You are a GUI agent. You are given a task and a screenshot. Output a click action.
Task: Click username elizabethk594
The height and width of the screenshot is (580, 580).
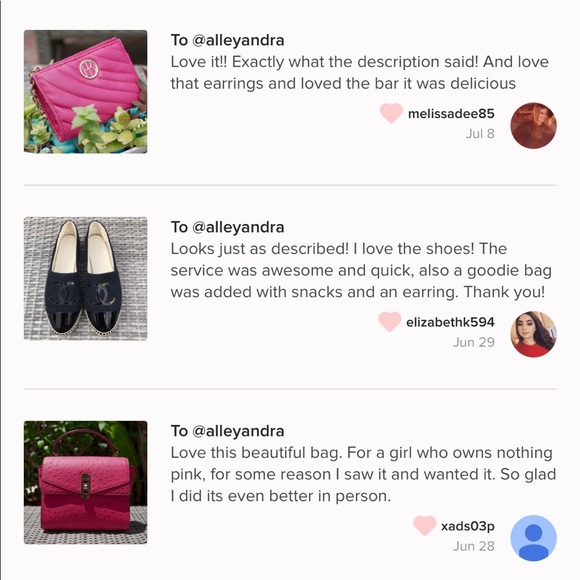[450, 322]
